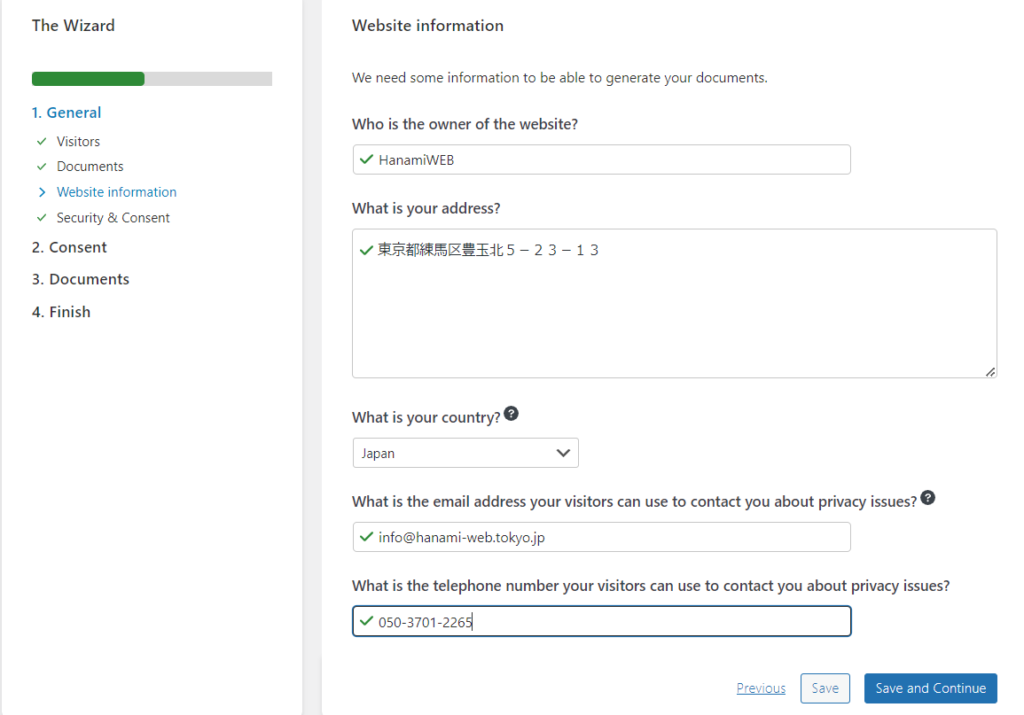The width and height of the screenshot is (1024, 715).
Task: Click green checkmark next to Documents step
Action: (41, 166)
